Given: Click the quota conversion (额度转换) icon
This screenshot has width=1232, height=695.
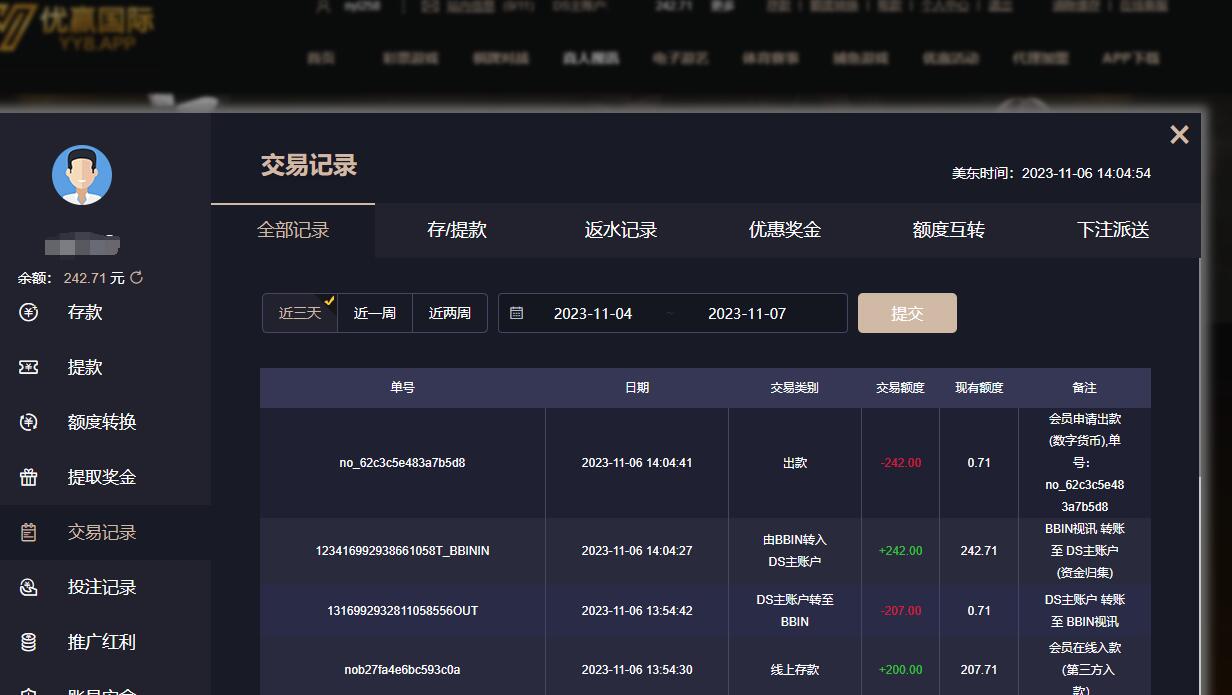Looking at the screenshot, I should click(29, 422).
